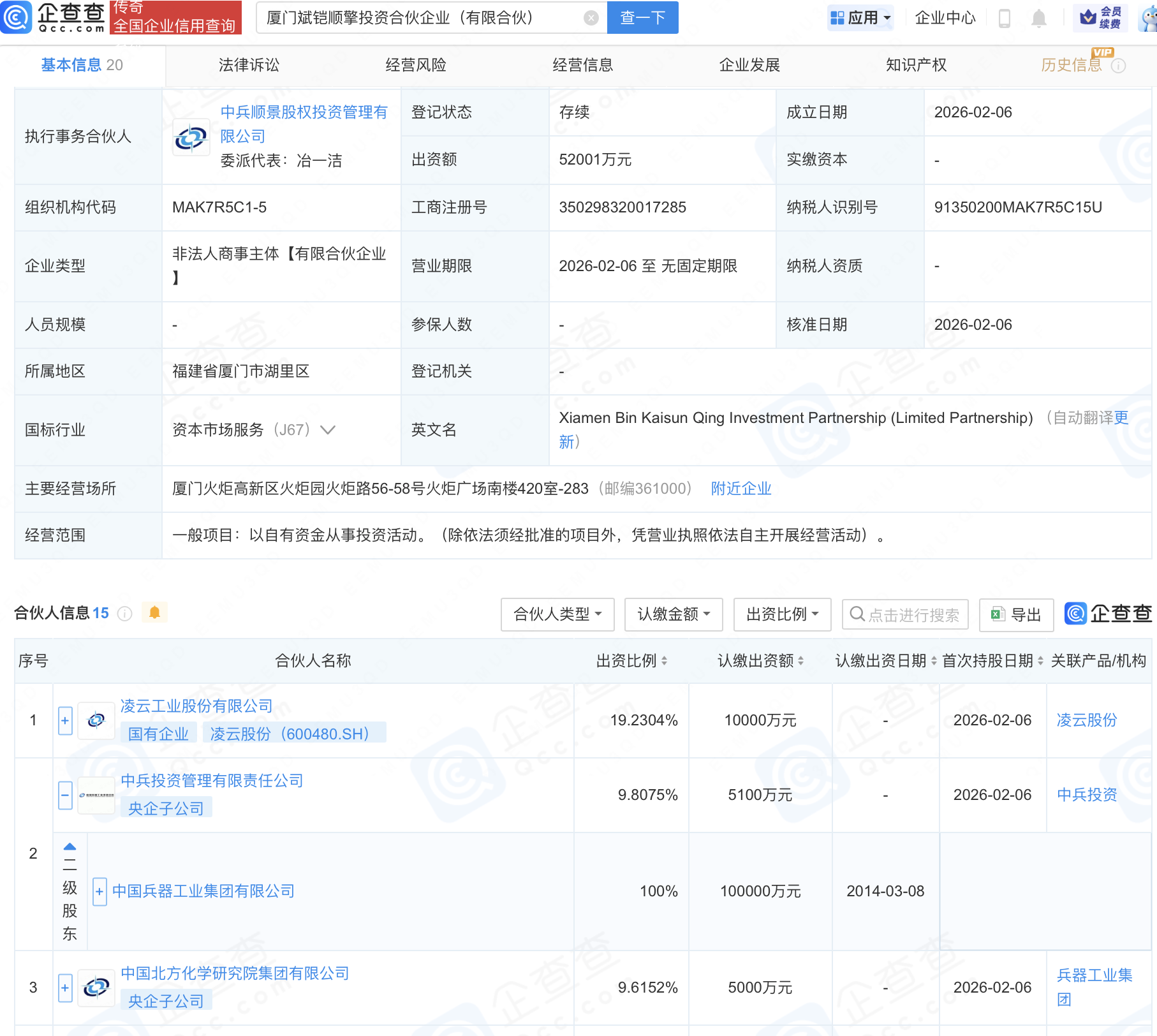The width and height of the screenshot is (1157, 1036).
Task: Expand 中国兵器工业集团有限公司 plus toggle
Action: coord(99,892)
